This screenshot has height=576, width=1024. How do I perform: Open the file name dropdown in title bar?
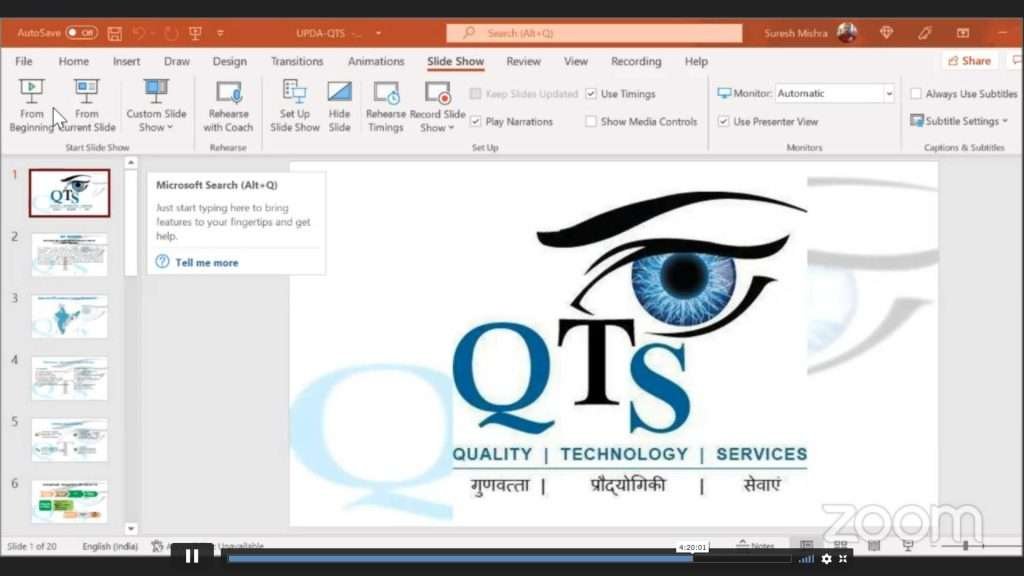coord(378,33)
